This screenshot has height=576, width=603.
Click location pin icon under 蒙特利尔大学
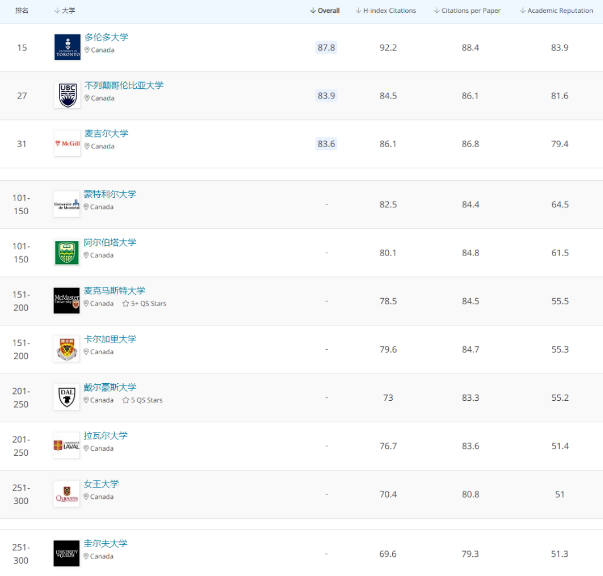pos(86,207)
